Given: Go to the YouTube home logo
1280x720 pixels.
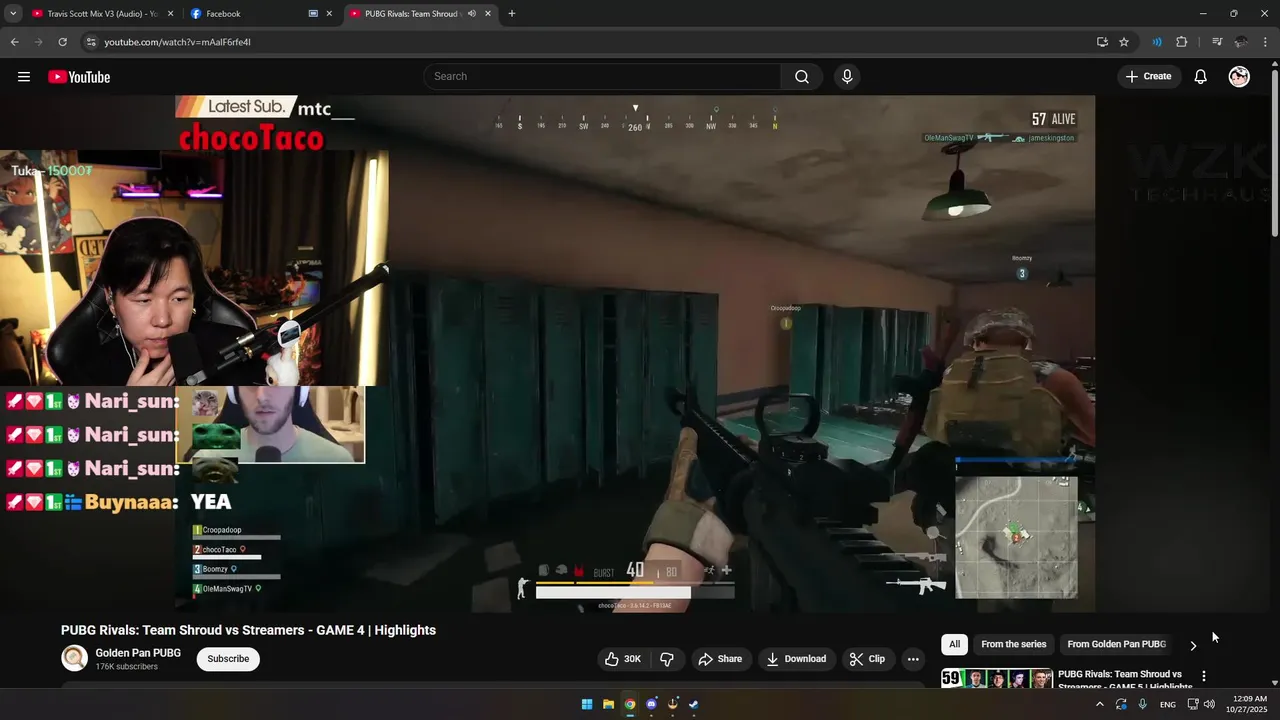Looking at the screenshot, I should pos(79,77).
